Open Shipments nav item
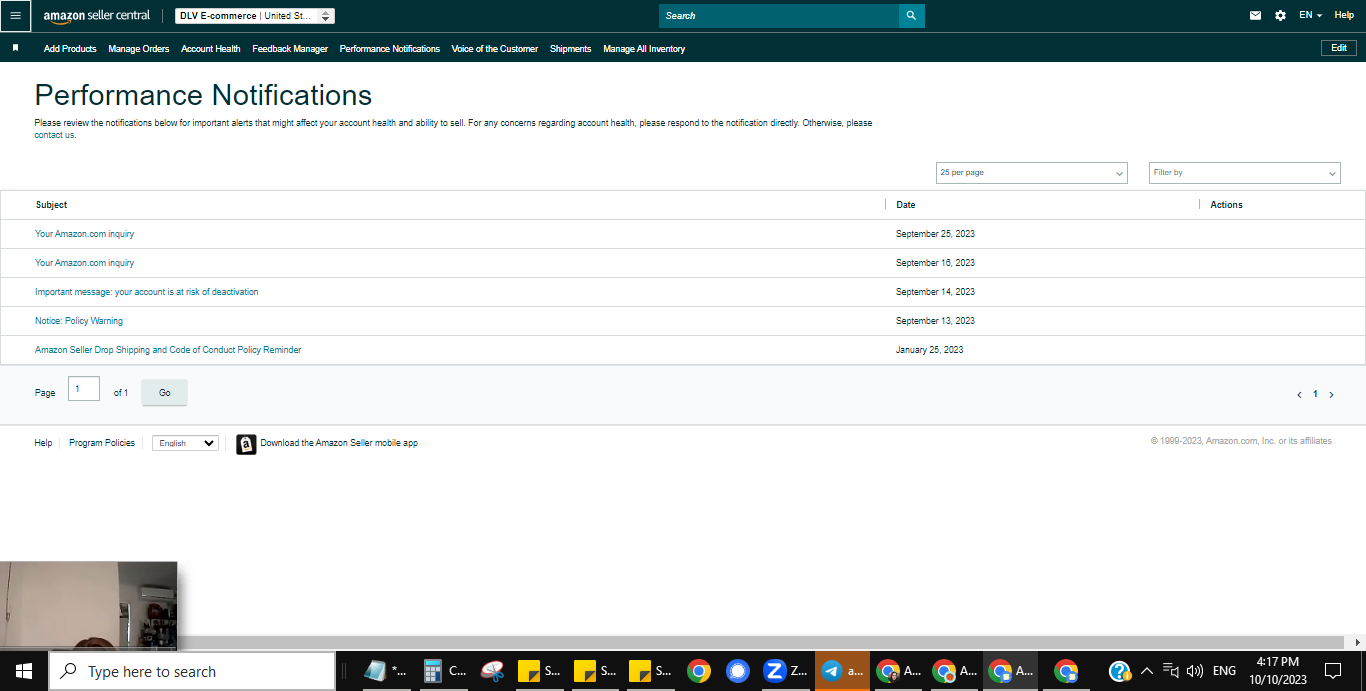1366x691 pixels. point(571,49)
